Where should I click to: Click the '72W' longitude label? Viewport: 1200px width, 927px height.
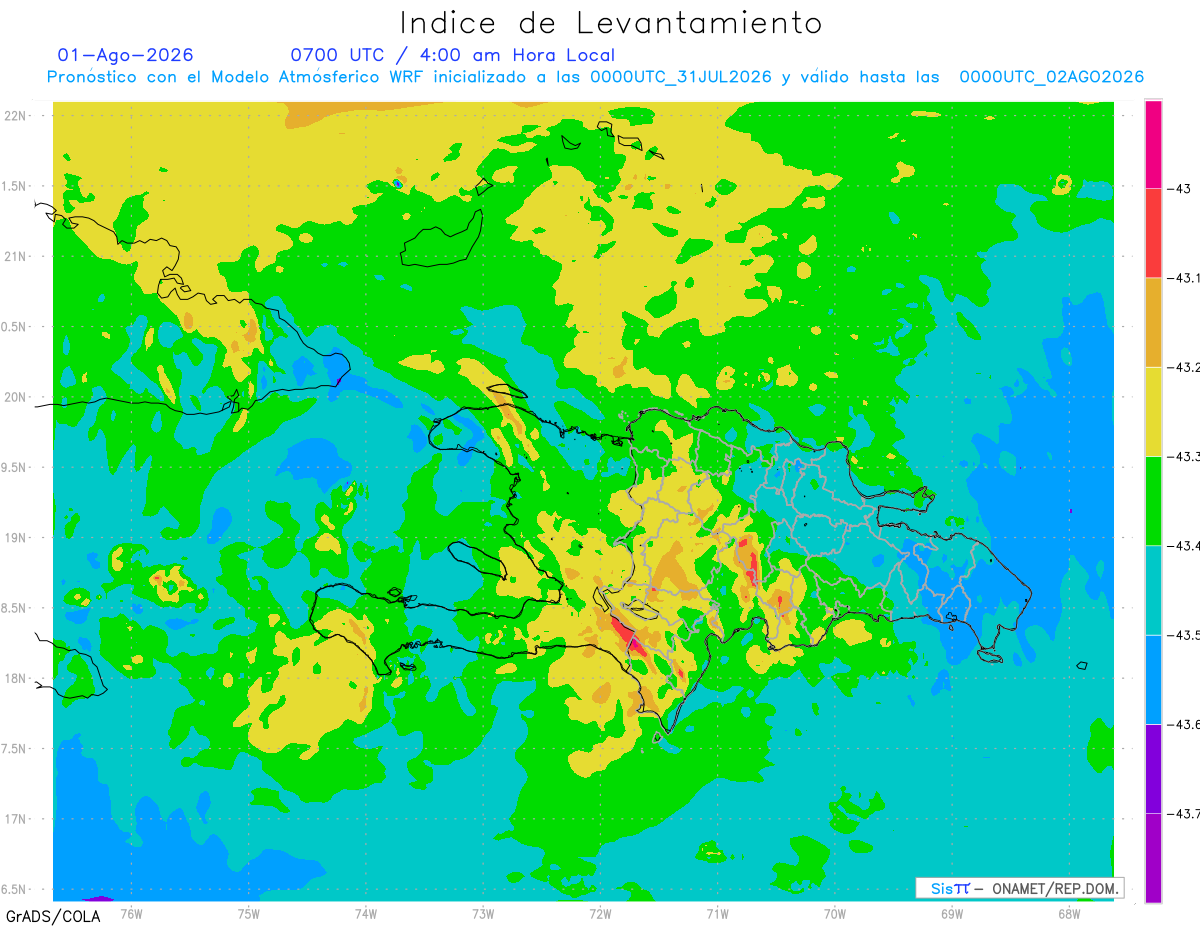click(600, 914)
